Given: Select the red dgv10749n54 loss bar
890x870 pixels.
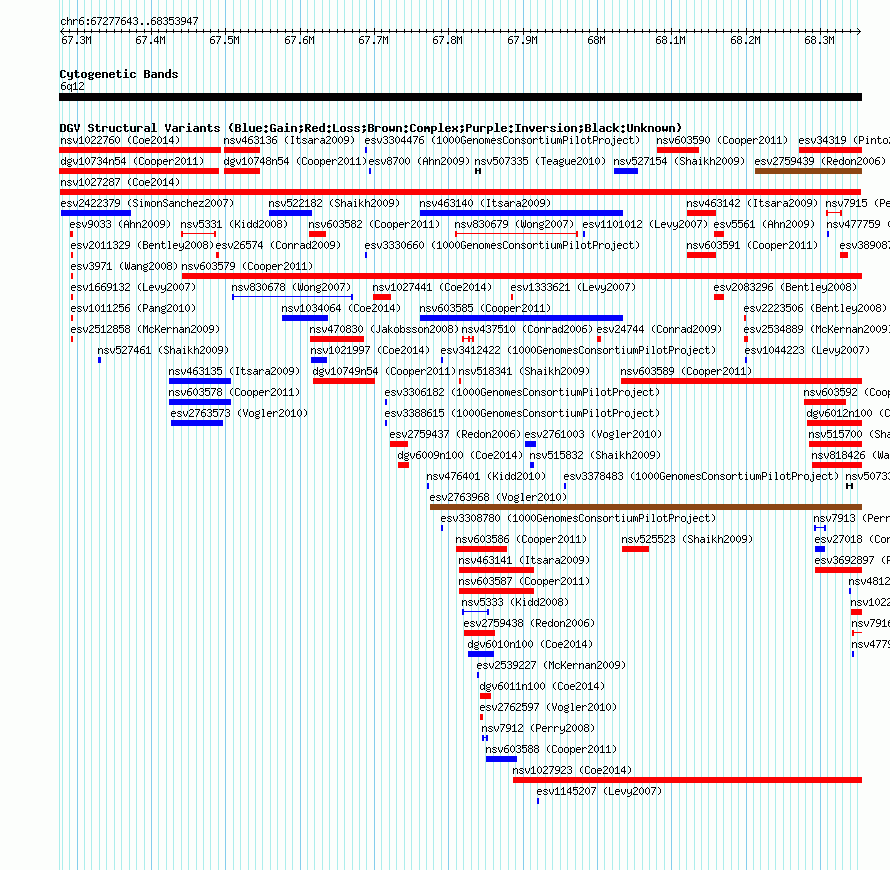Looking at the screenshot, I should click(x=344, y=381).
